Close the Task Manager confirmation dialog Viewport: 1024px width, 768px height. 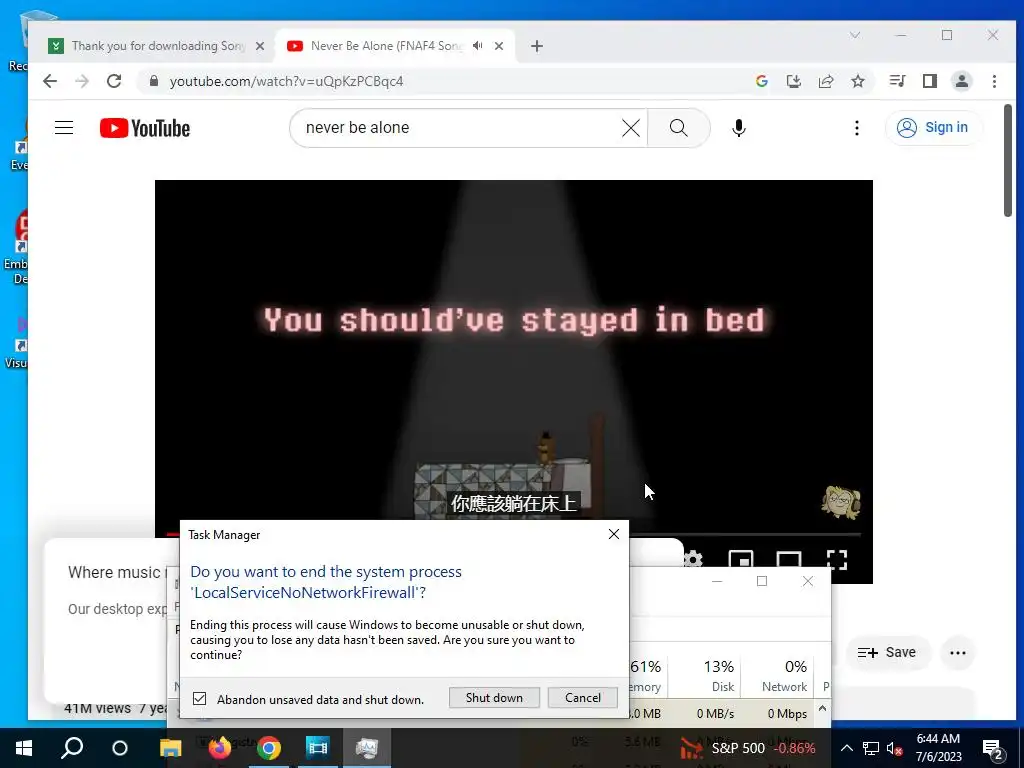point(614,534)
